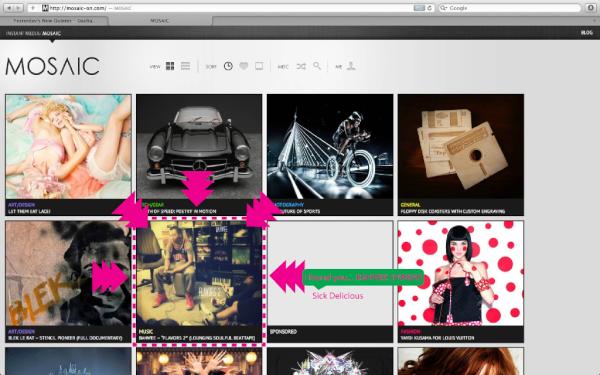The height and width of the screenshot is (375, 600).
Task: Click the Reader button in the address bar
Action: click(x=419, y=8)
